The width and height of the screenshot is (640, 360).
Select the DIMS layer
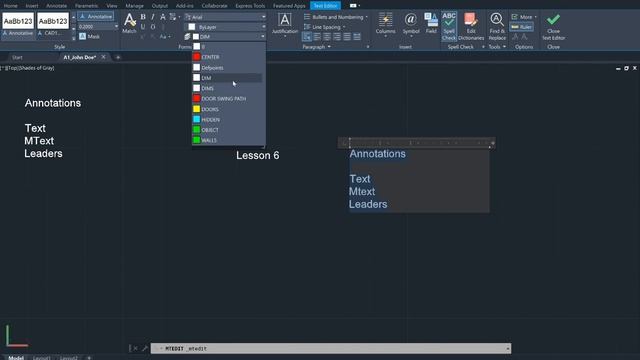229,88
